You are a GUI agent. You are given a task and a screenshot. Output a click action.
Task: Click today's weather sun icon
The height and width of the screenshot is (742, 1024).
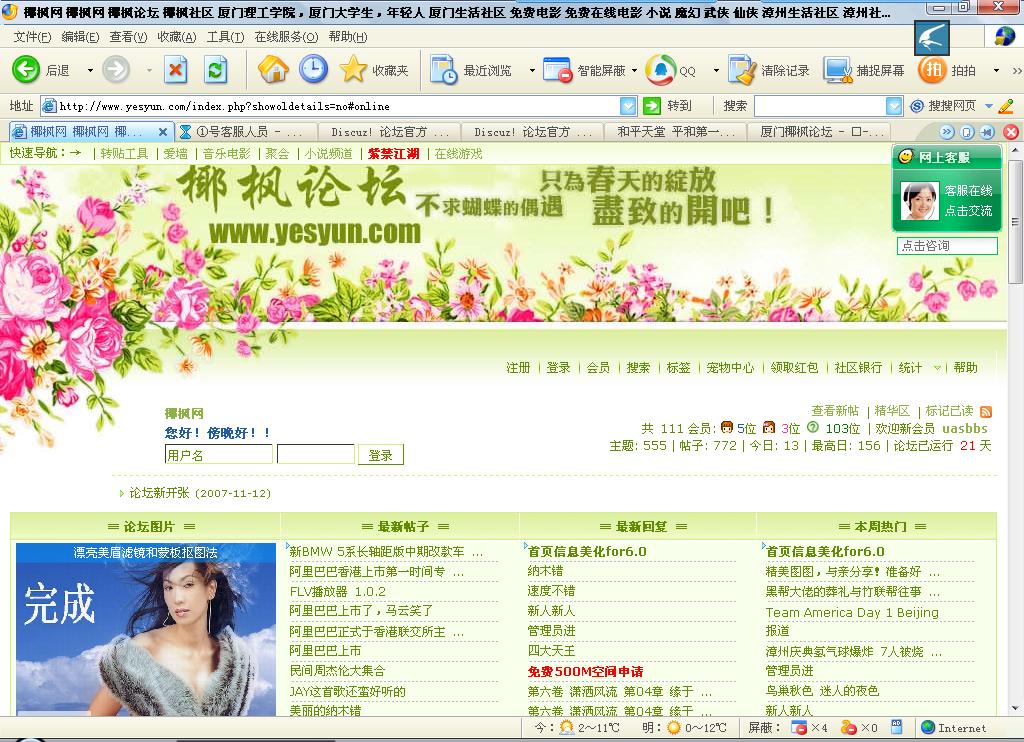[567, 728]
